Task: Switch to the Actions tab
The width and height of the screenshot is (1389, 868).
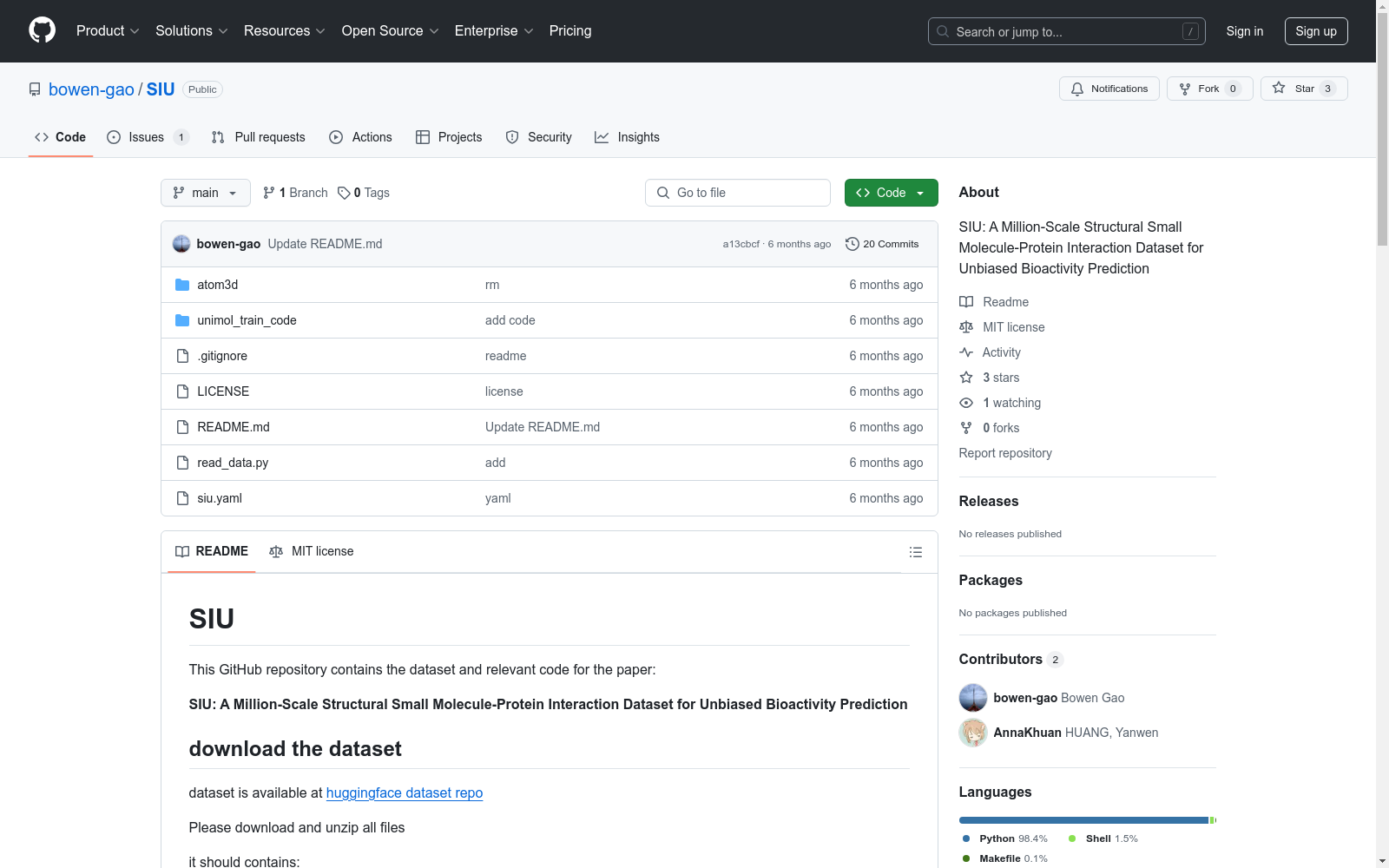Action: (360, 137)
